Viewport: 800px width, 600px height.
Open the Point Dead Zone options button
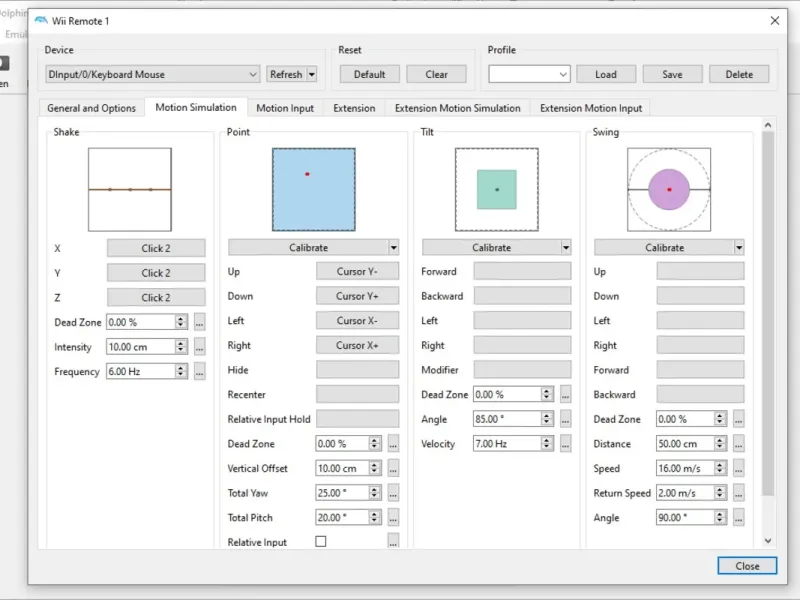click(393, 444)
